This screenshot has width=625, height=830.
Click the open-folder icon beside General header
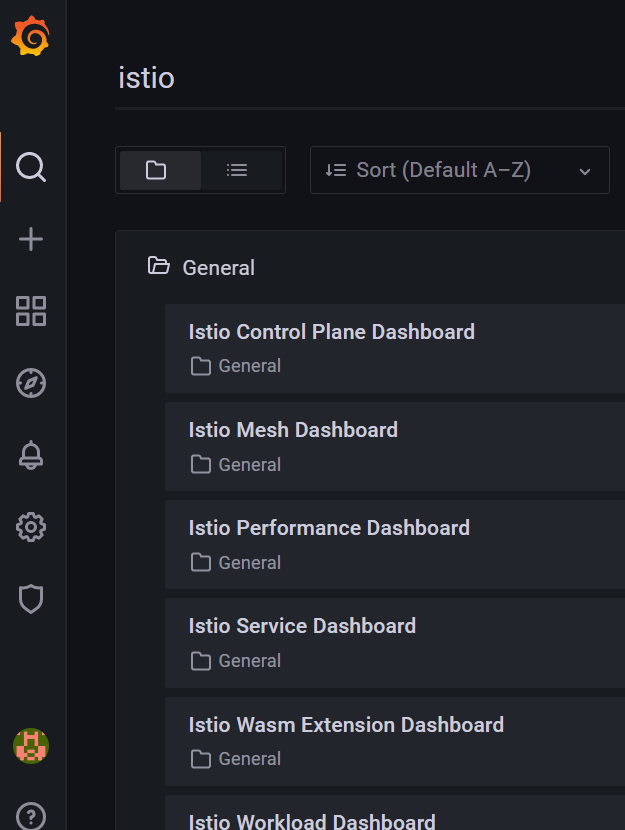[x=158, y=266]
